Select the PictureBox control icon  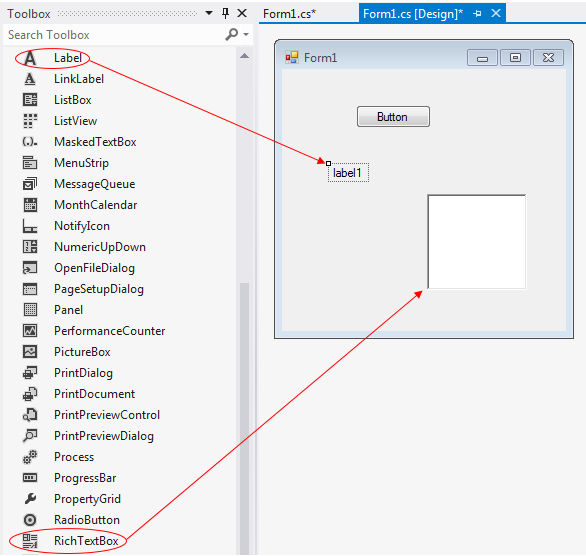coord(30,352)
